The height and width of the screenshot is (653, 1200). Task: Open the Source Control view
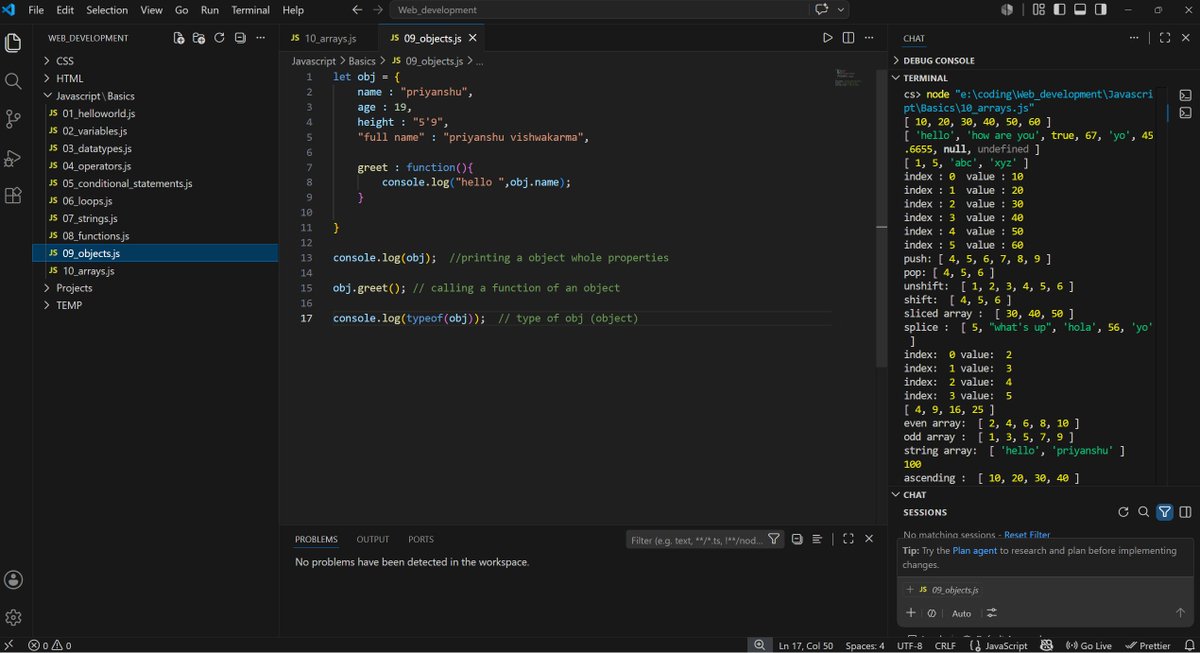(x=13, y=119)
